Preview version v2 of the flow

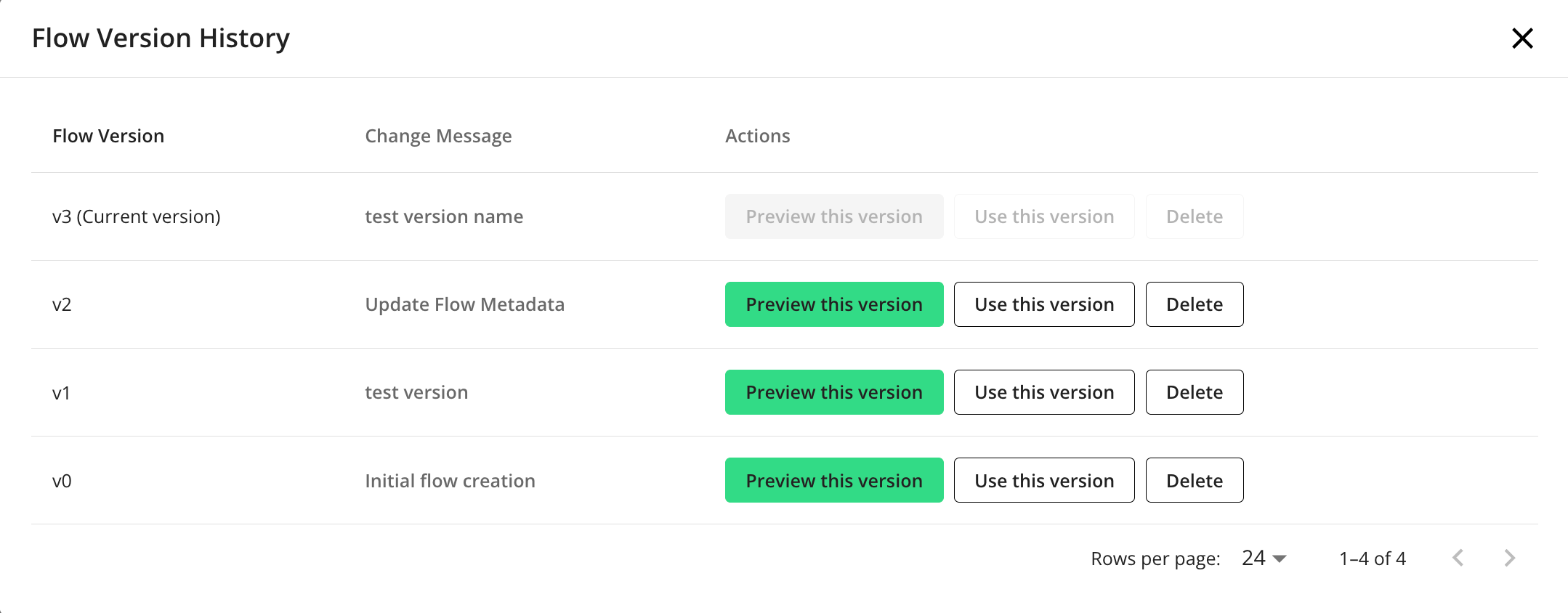[833, 304]
